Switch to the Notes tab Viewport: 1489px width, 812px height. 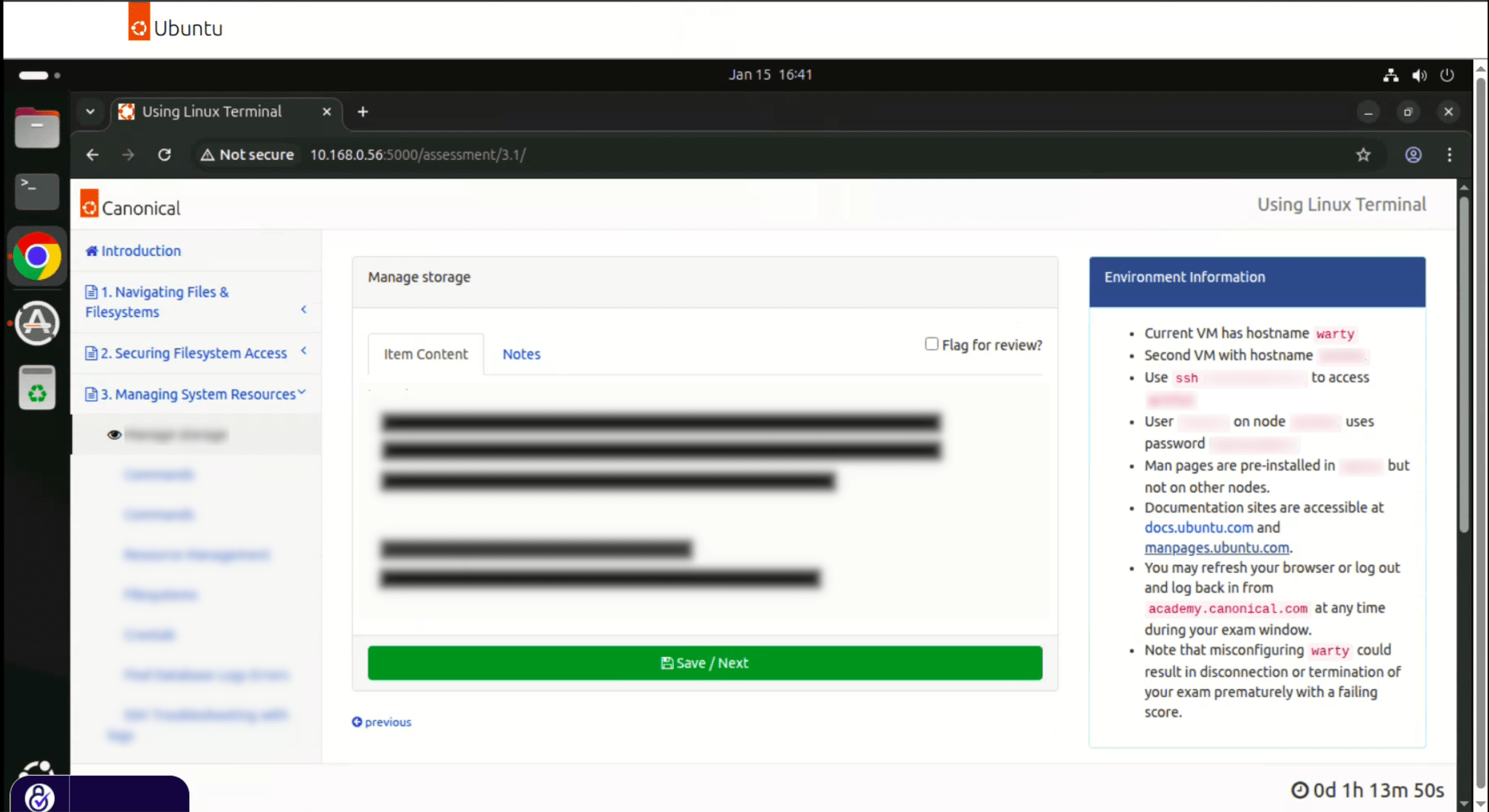coord(521,354)
